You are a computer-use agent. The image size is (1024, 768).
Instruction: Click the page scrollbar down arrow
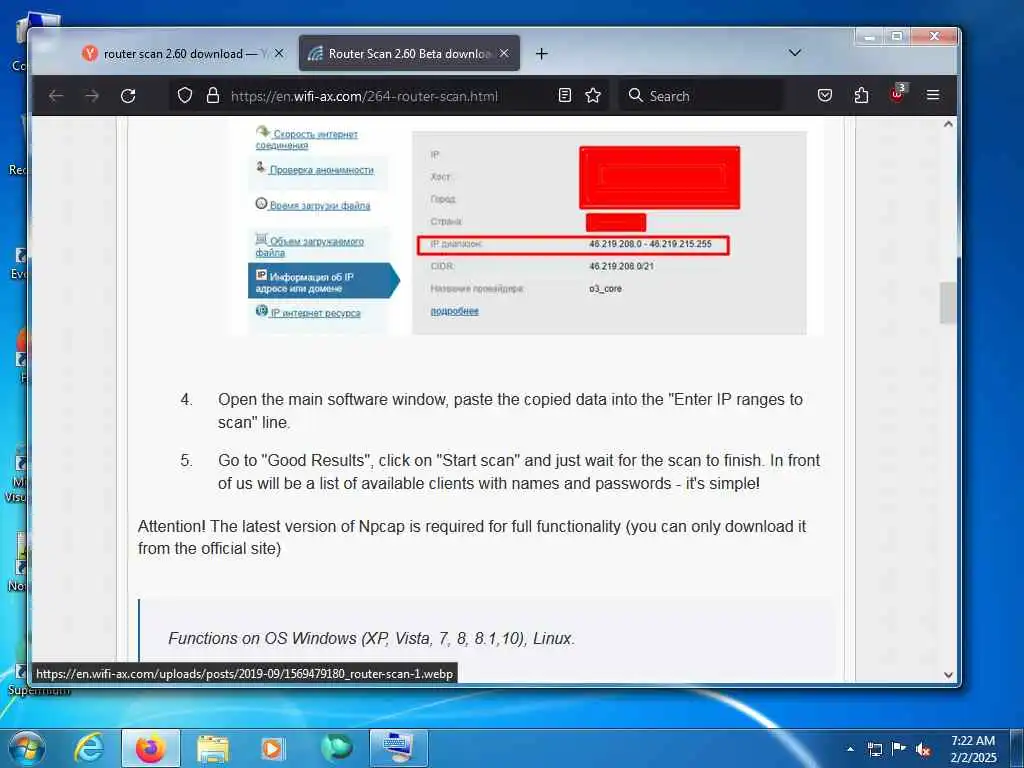[x=948, y=675]
